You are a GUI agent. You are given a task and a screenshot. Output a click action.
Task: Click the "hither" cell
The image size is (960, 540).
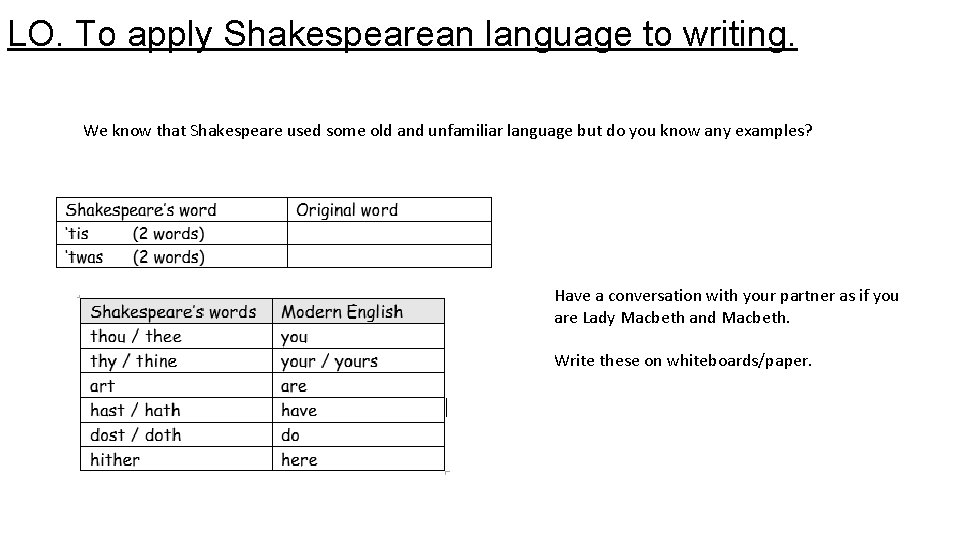[x=176, y=459]
